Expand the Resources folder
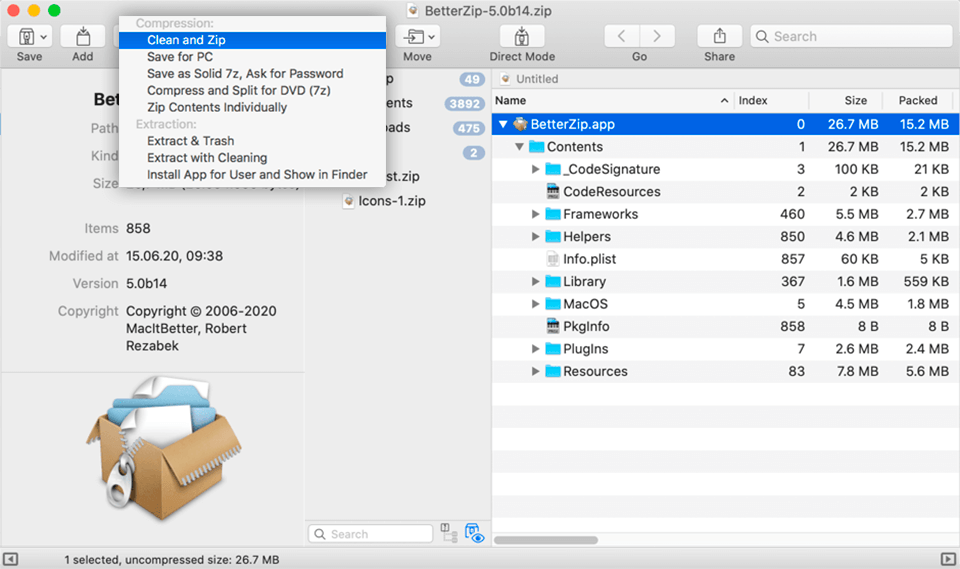The height and width of the screenshot is (569, 960). coord(536,372)
